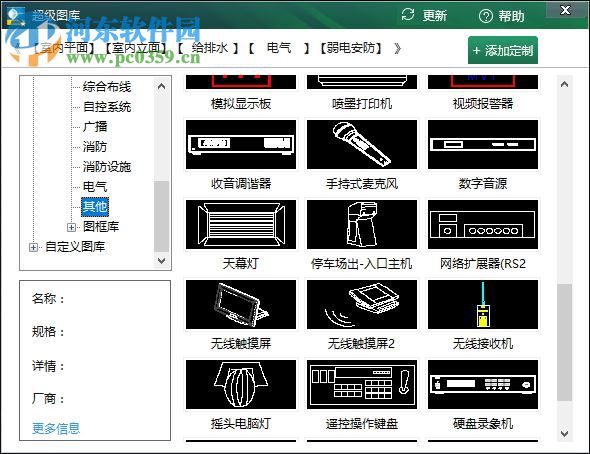
Task: Expand the 自定义图库 tree node
Action: 33,247
